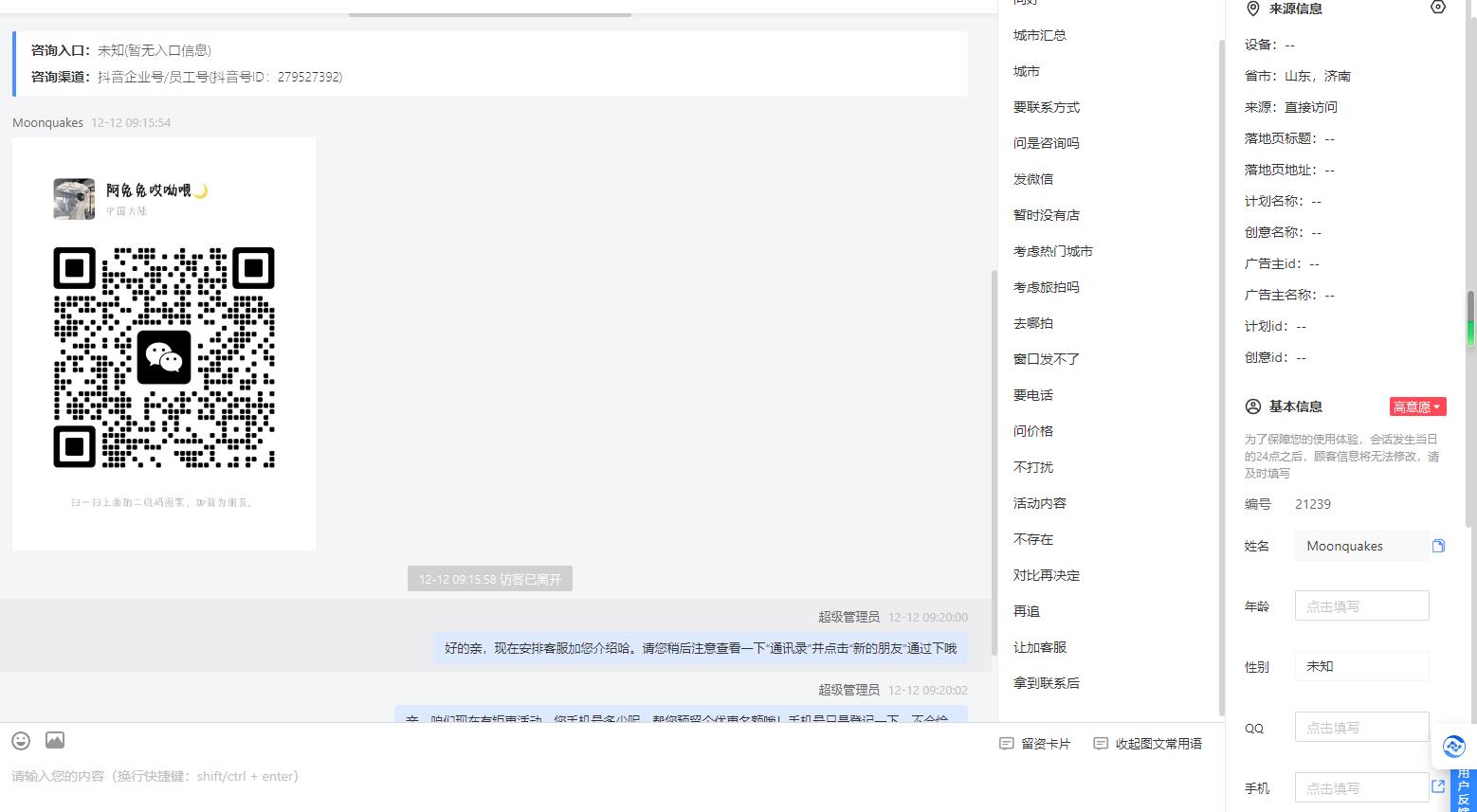
Task: Select the quick phrase 活动内容
Action: tap(1039, 503)
